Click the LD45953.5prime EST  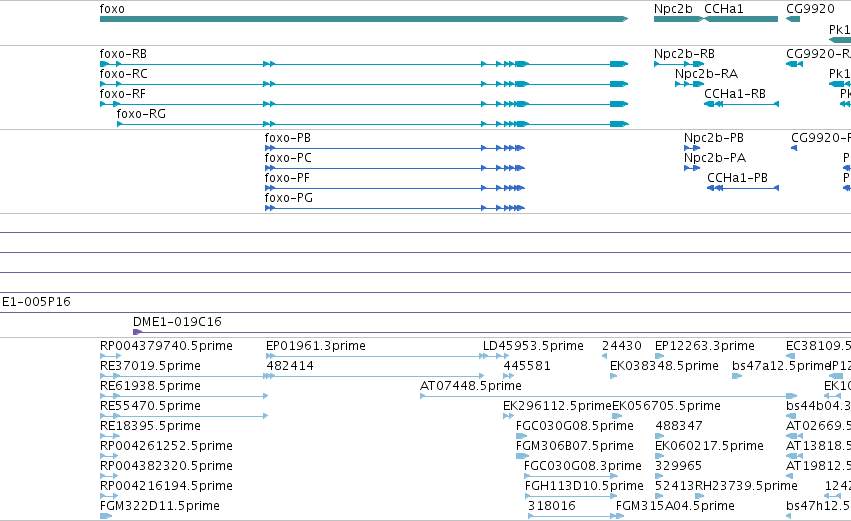(496, 356)
